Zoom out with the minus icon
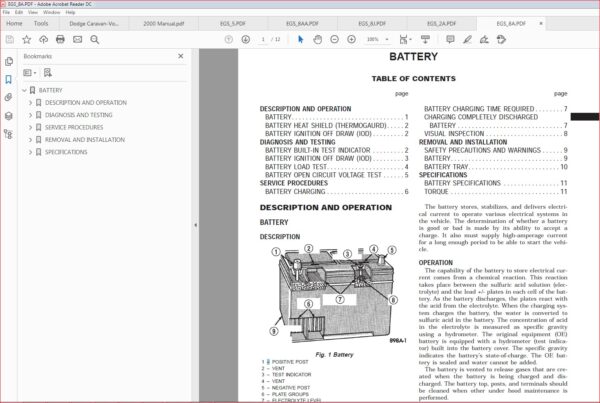Image resolution: width=600 pixels, height=403 pixels. 334,39
